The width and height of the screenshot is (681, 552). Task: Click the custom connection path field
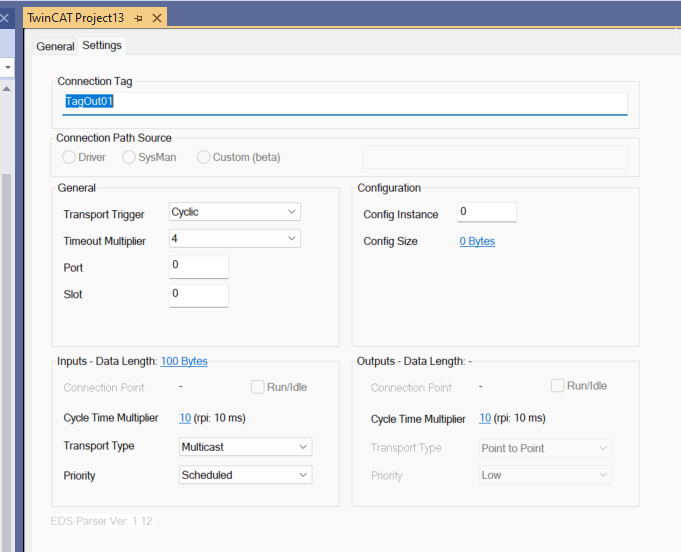pyautogui.click(x=495, y=157)
